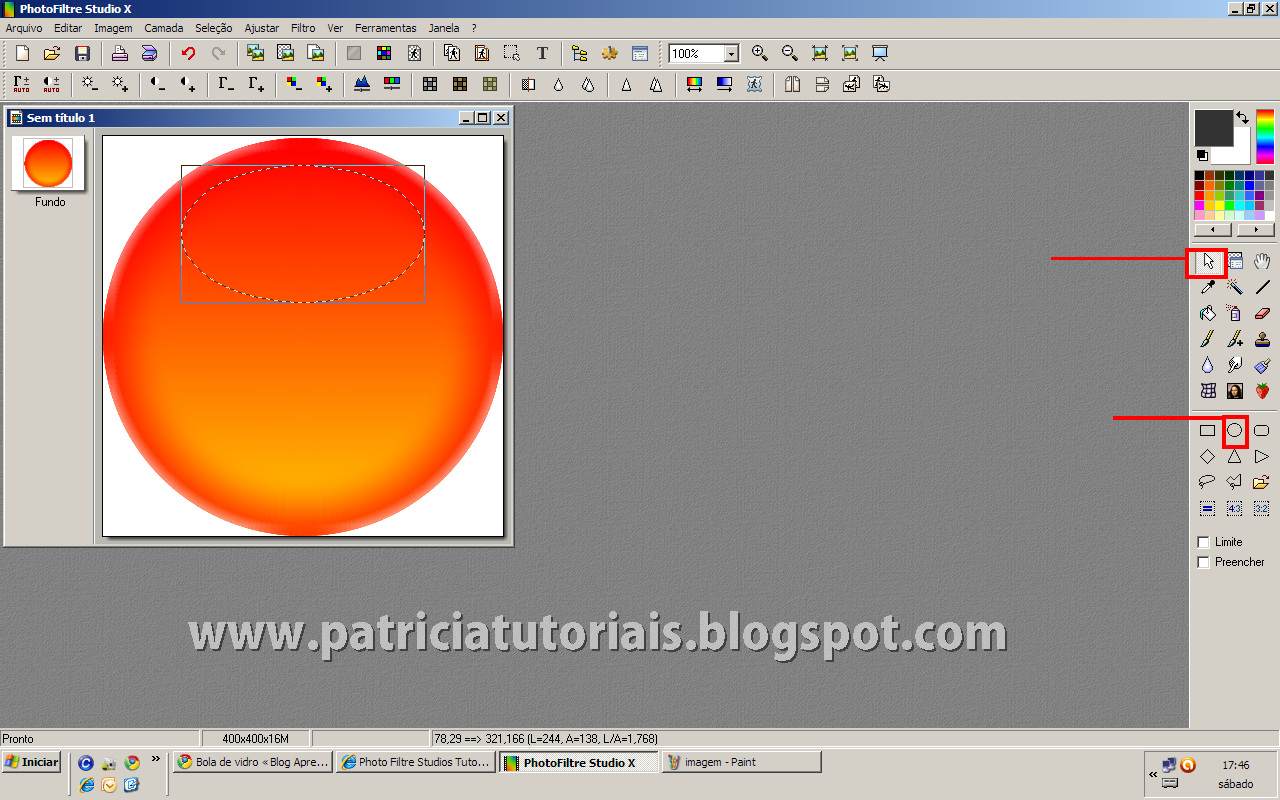Choose the Rhombus selection shape
The image size is (1280, 800).
(x=1208, y=456)
